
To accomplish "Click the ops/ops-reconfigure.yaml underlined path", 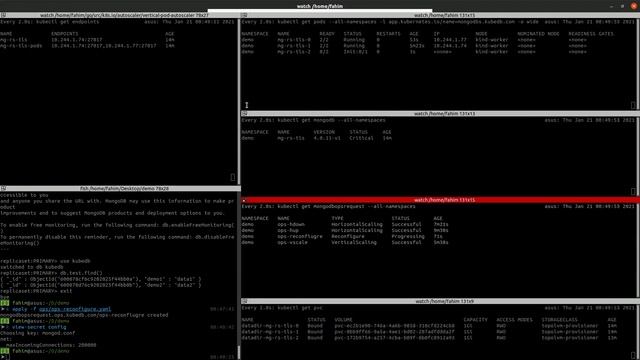I will (75, 309).
